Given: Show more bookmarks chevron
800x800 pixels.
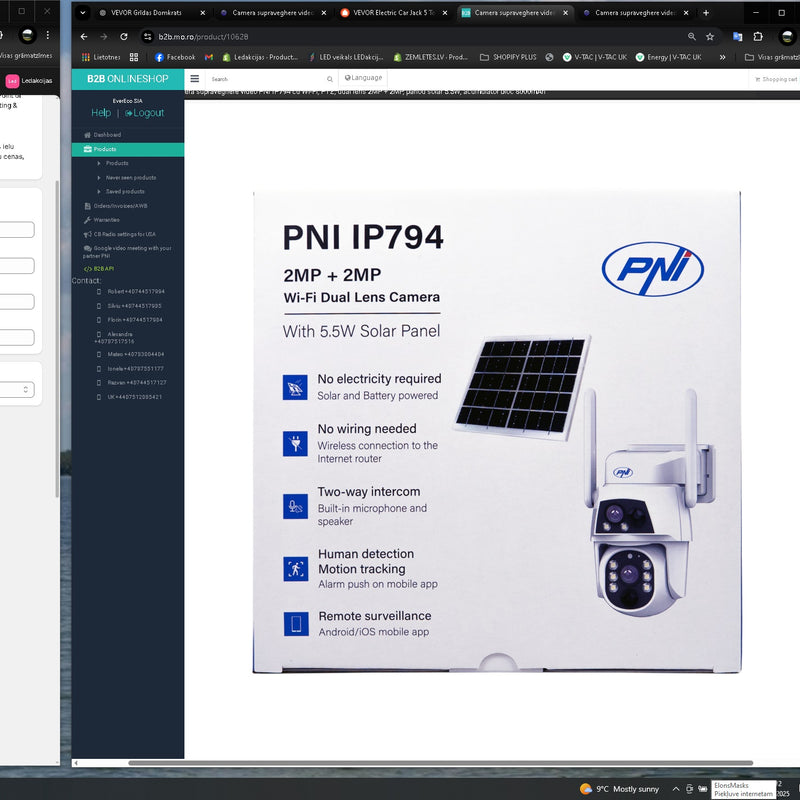Looking at the screenshot, I should pyautogui.click(x=722, y=57).
